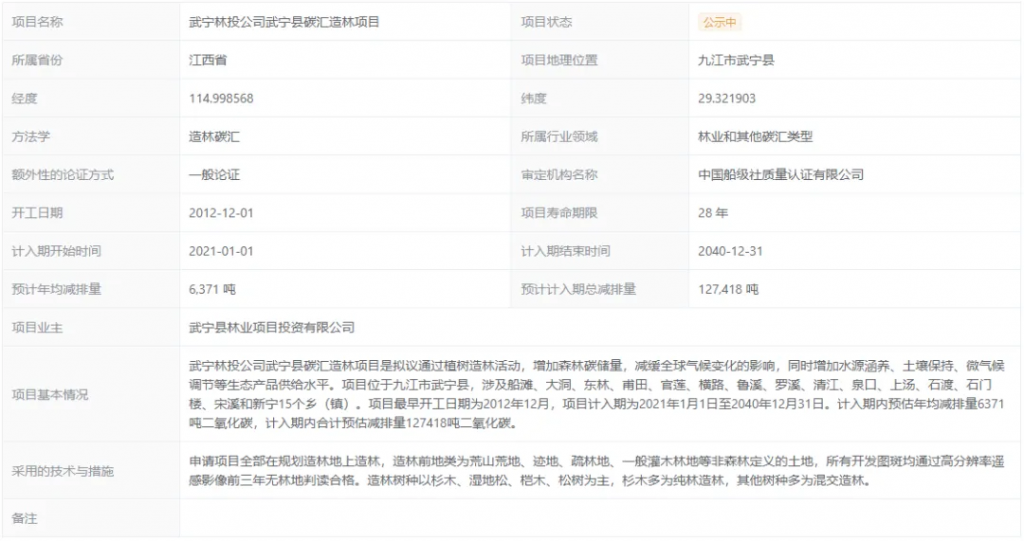Click industry value 林业和其他碳汇类型
This screenshot has width=1024, height=541.
[x=755, y=137]
